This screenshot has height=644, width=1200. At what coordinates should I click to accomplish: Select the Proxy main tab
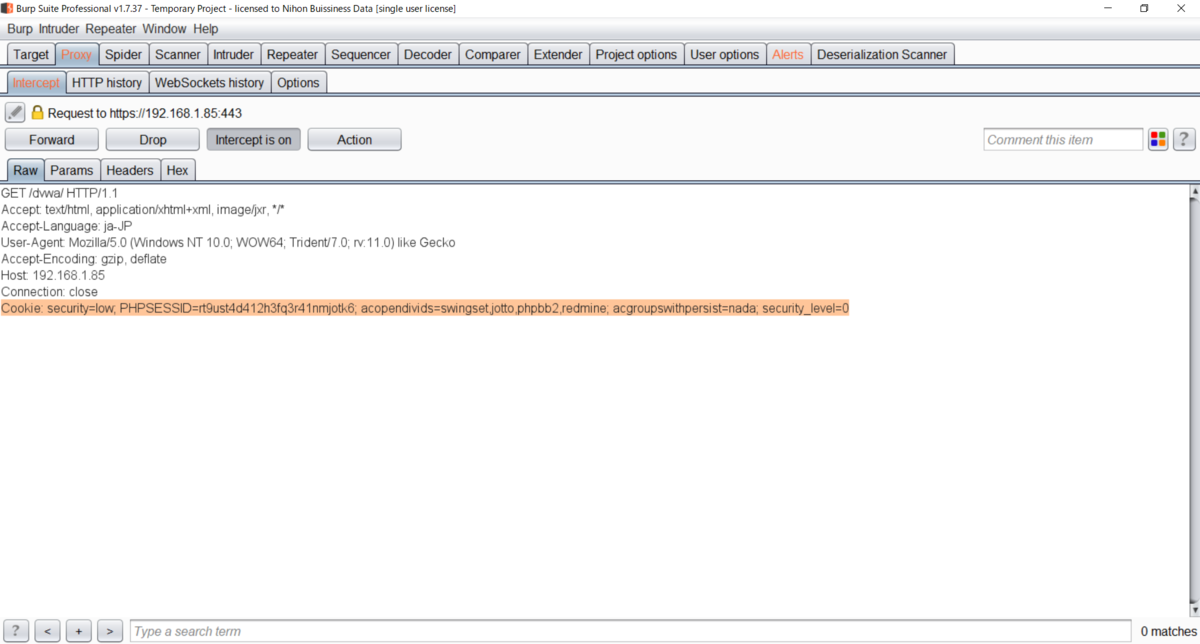pos(76,54)
